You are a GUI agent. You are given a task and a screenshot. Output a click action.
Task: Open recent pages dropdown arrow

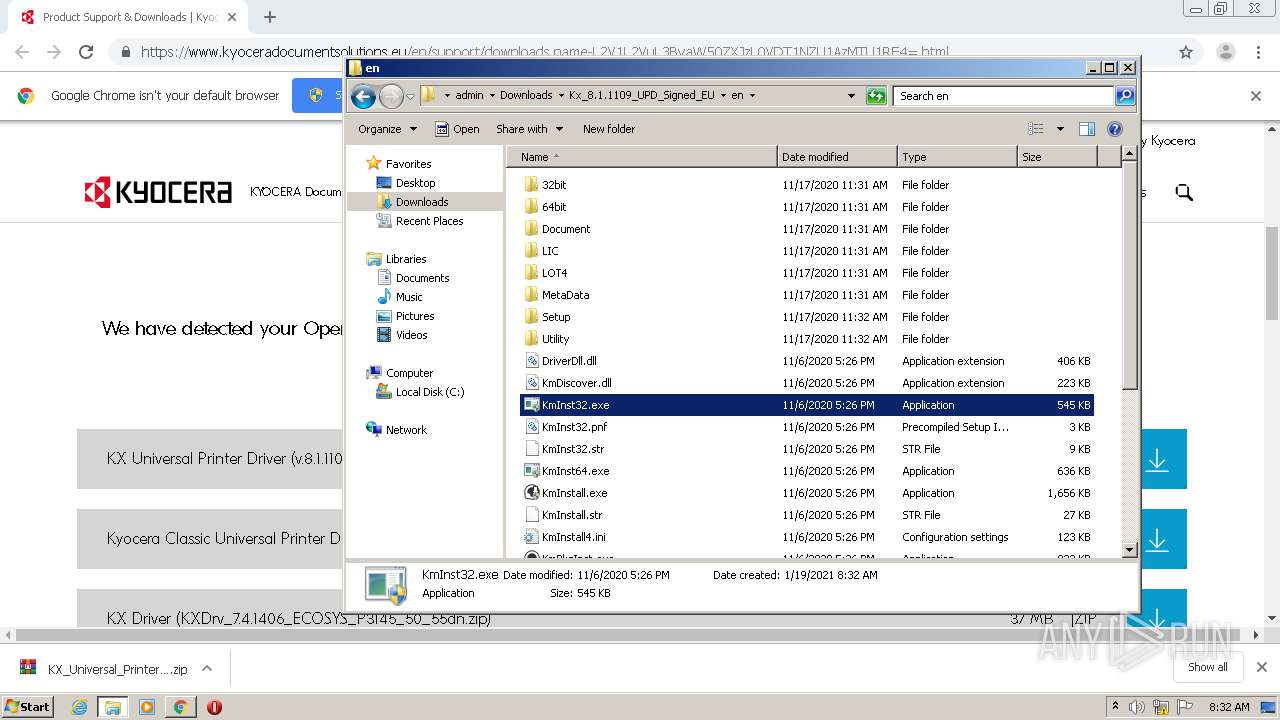(410, 97)
